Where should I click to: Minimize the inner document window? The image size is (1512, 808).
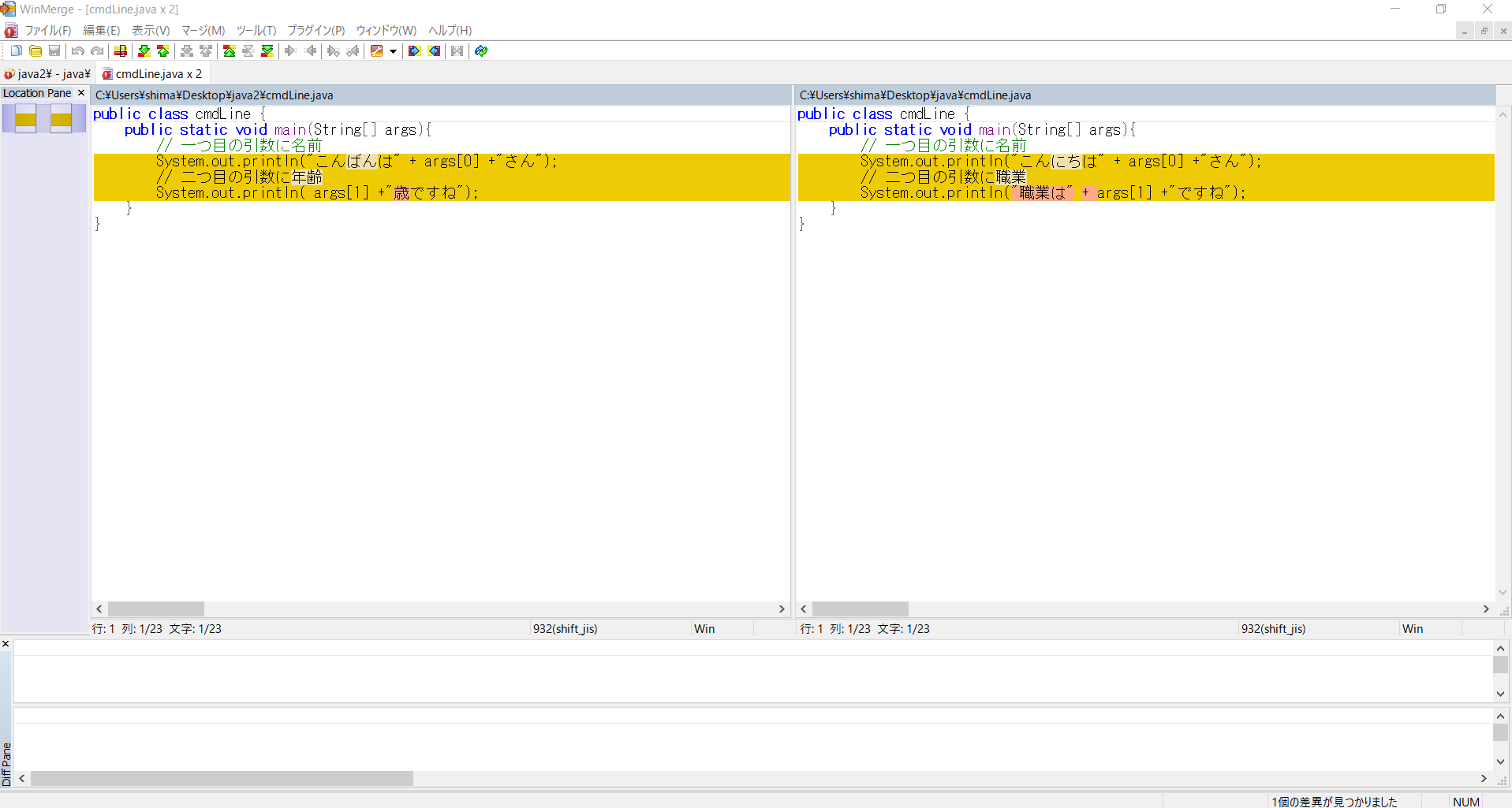pos(1465,31)
